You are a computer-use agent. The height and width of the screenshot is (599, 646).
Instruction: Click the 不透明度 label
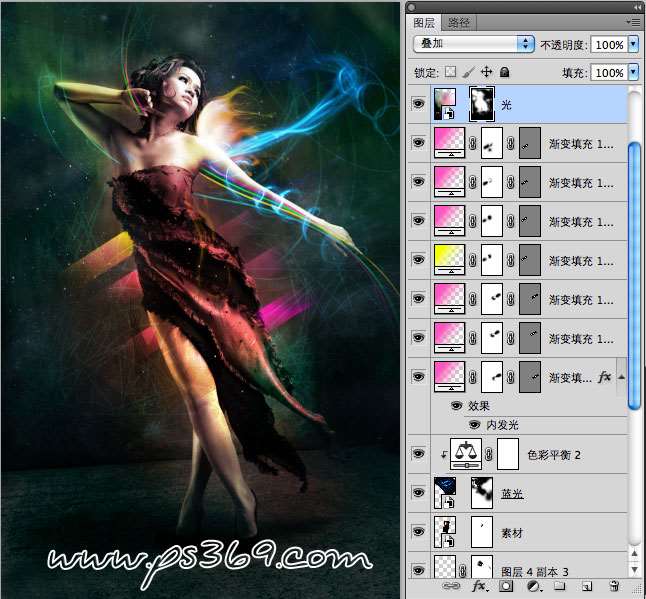[x=563, y=44]
